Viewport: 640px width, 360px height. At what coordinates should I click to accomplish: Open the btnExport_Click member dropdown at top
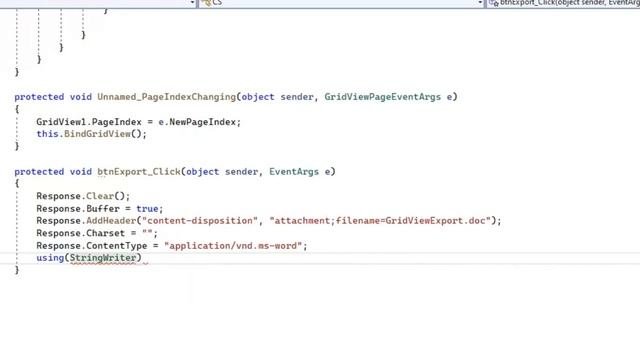click(x=563, y=3)
